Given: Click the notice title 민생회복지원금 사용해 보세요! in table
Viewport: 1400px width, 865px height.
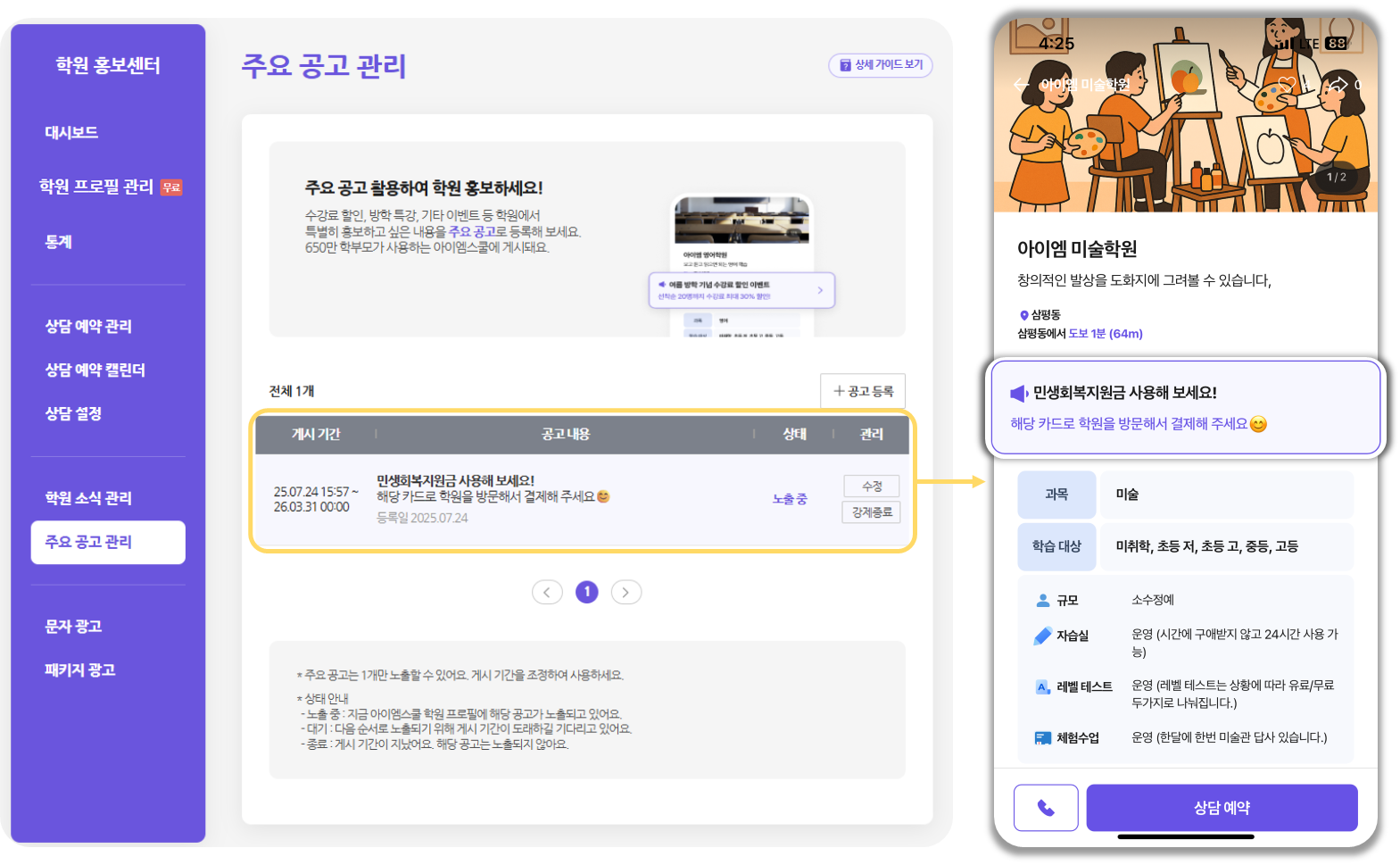Looking at the screenshot, I should (x=455, y=480).
